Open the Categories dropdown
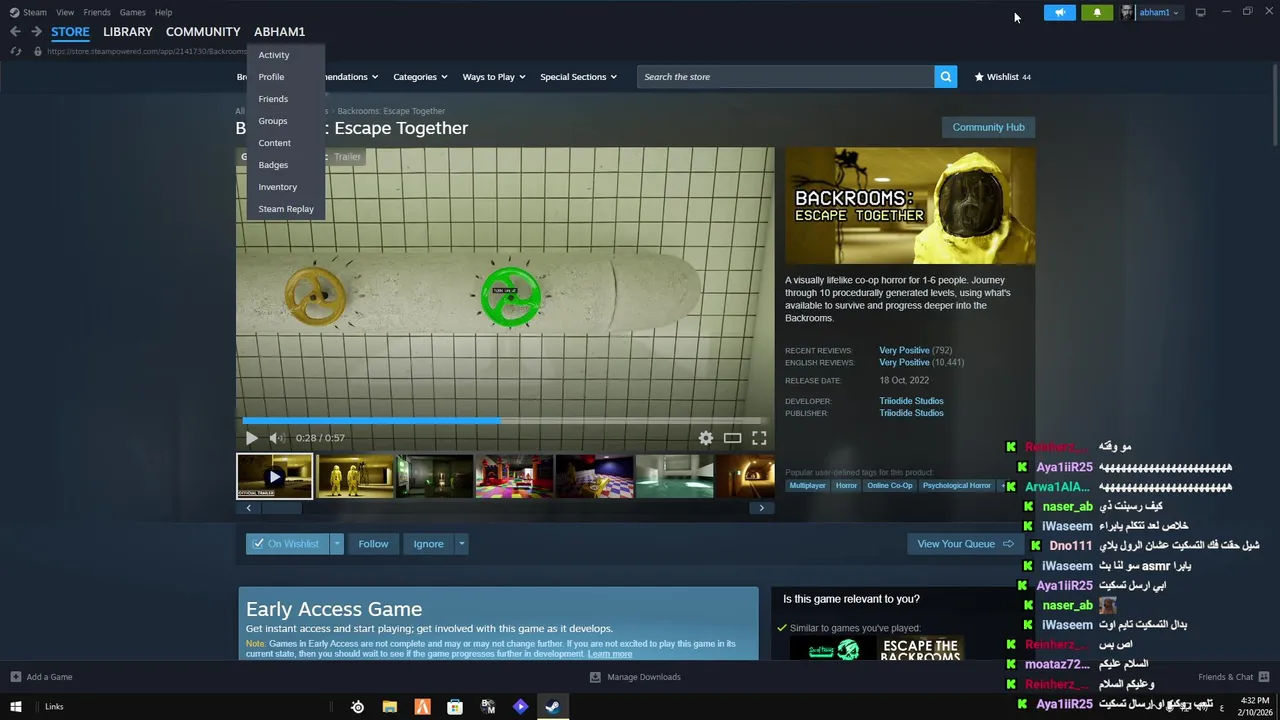Viewport: 1280px width, 720px height. (420, 77)
